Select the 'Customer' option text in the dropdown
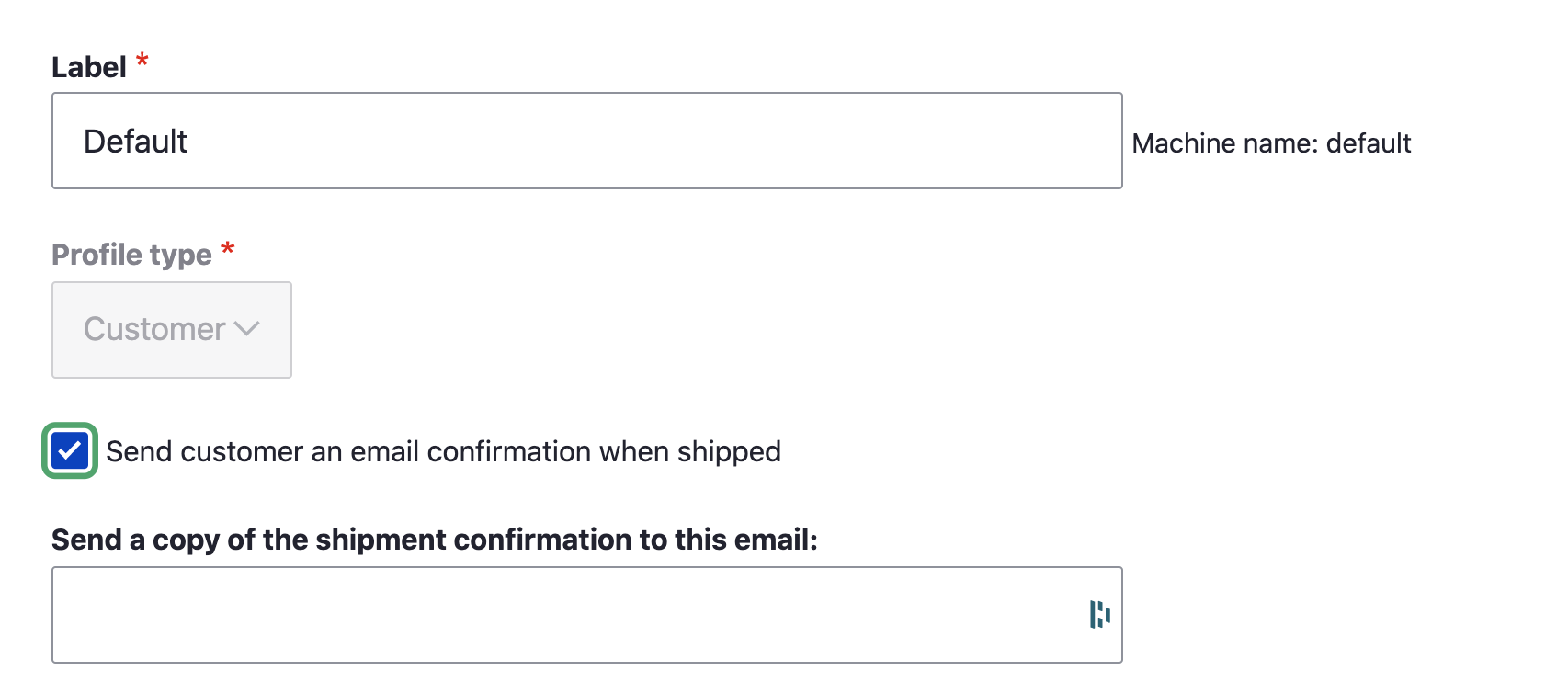The width and height of the screenshot is (1568, 693). (x=154, y=329)
